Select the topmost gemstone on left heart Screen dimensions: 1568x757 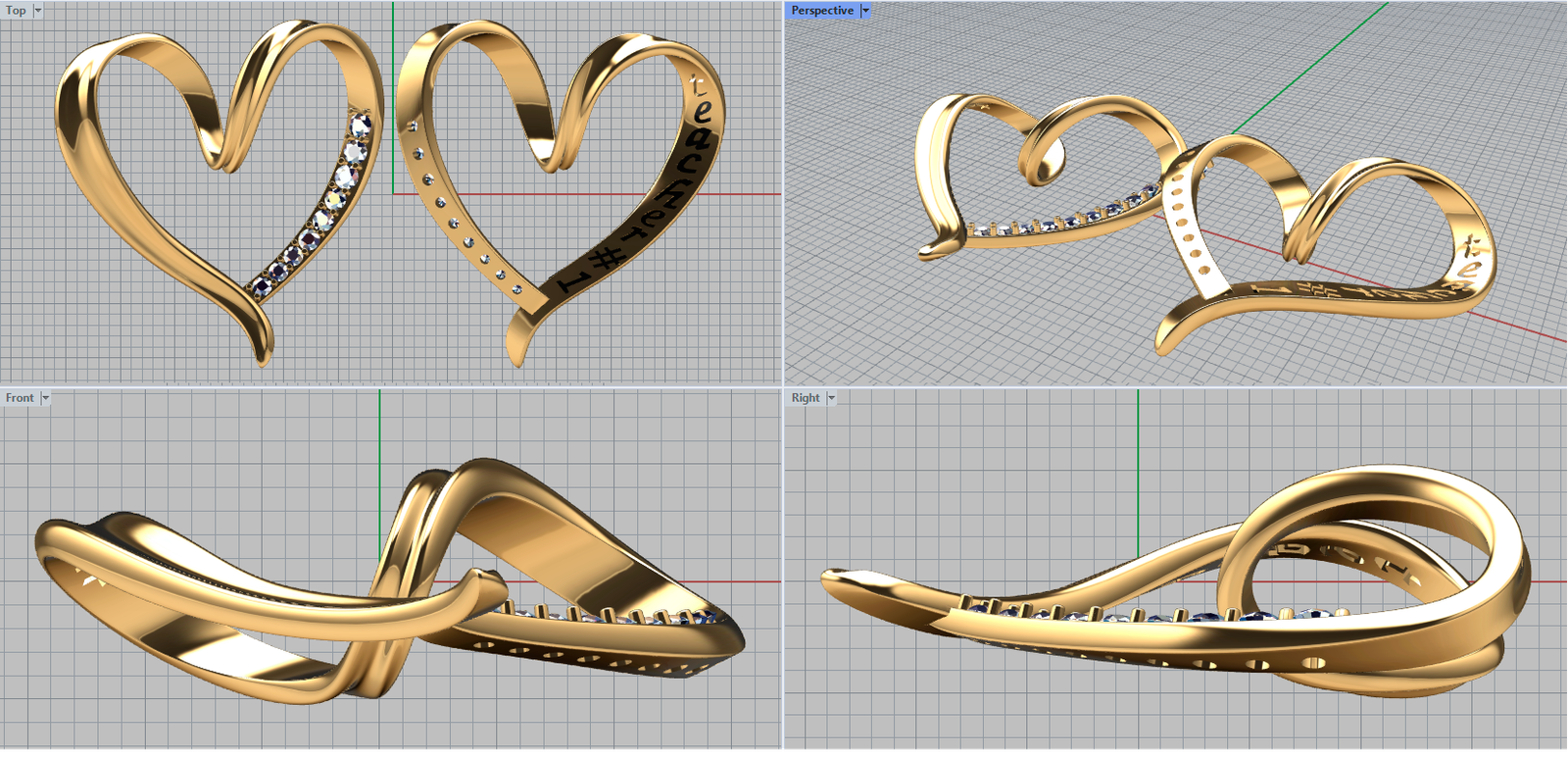[x=361, y=126]
